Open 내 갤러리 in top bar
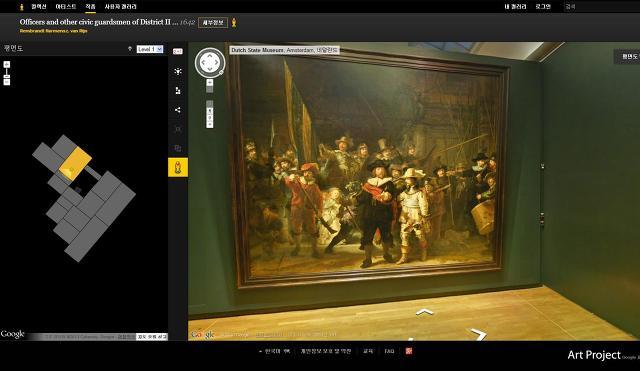The height and width of the screenshot is (371, 640). [515, 7]
